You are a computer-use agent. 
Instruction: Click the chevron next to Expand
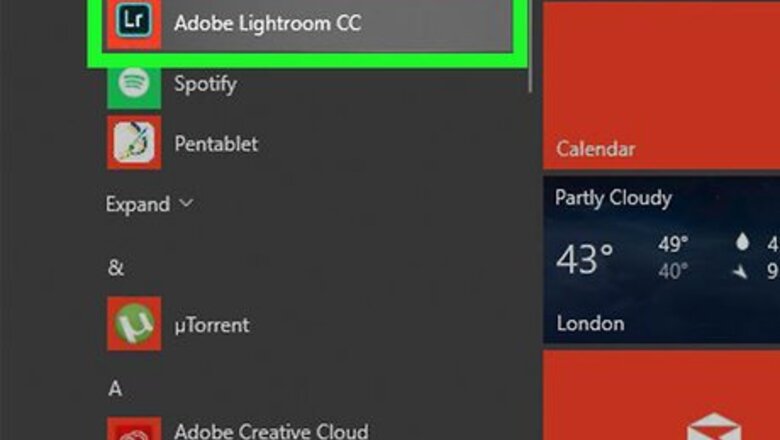tap(185, 203)
